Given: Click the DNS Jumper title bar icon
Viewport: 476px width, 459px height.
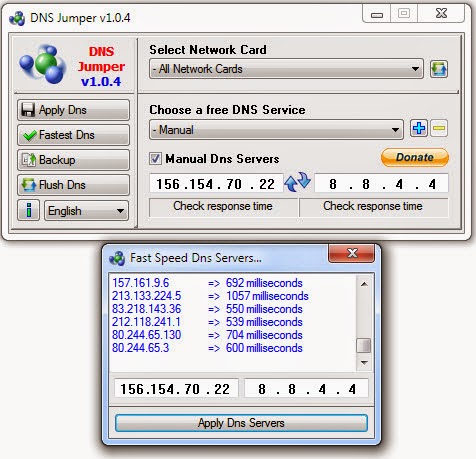Looking at the screenshot, I should coord(17,18).
